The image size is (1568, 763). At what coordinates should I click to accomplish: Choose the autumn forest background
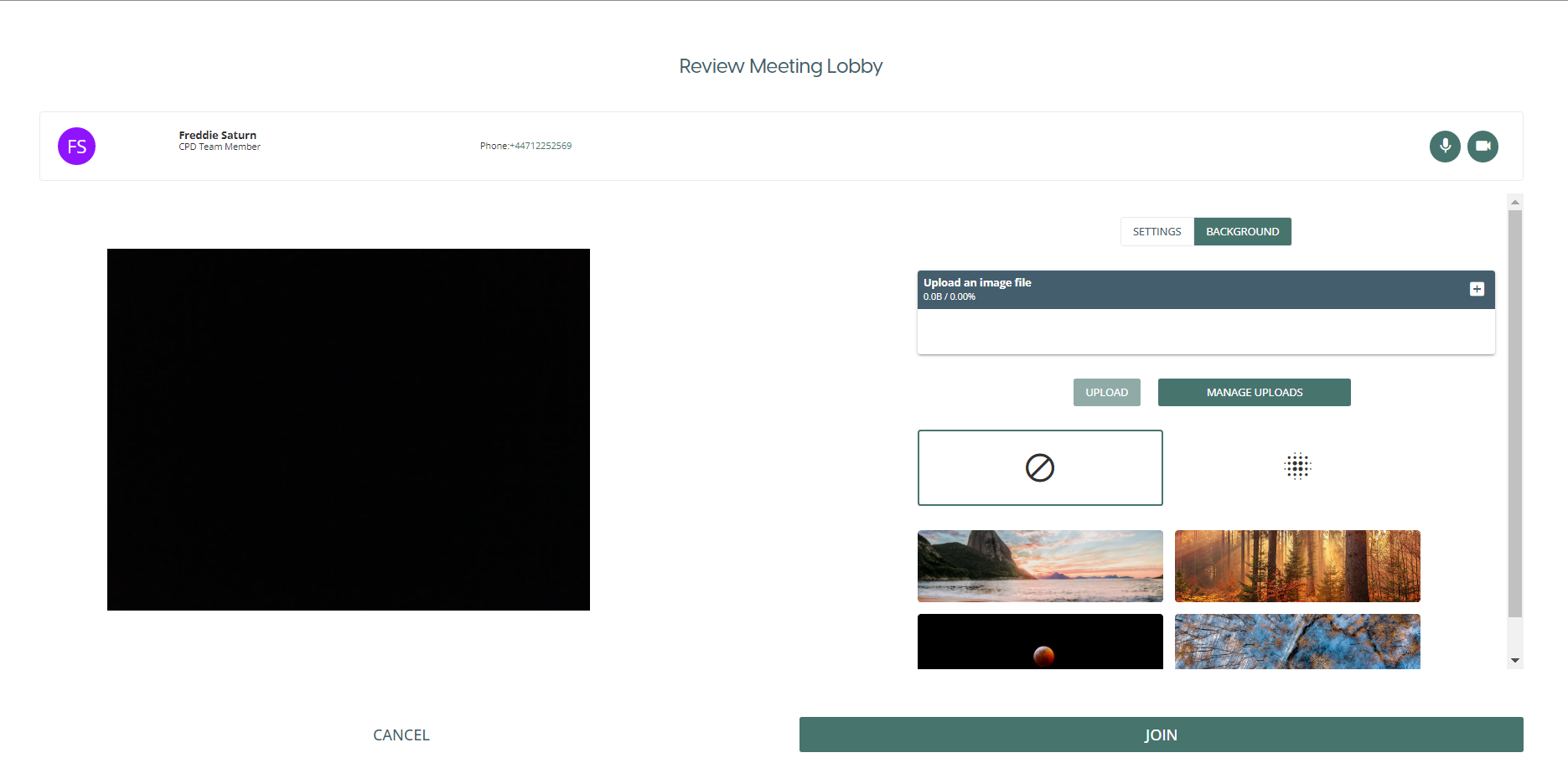pos(1297,566)
